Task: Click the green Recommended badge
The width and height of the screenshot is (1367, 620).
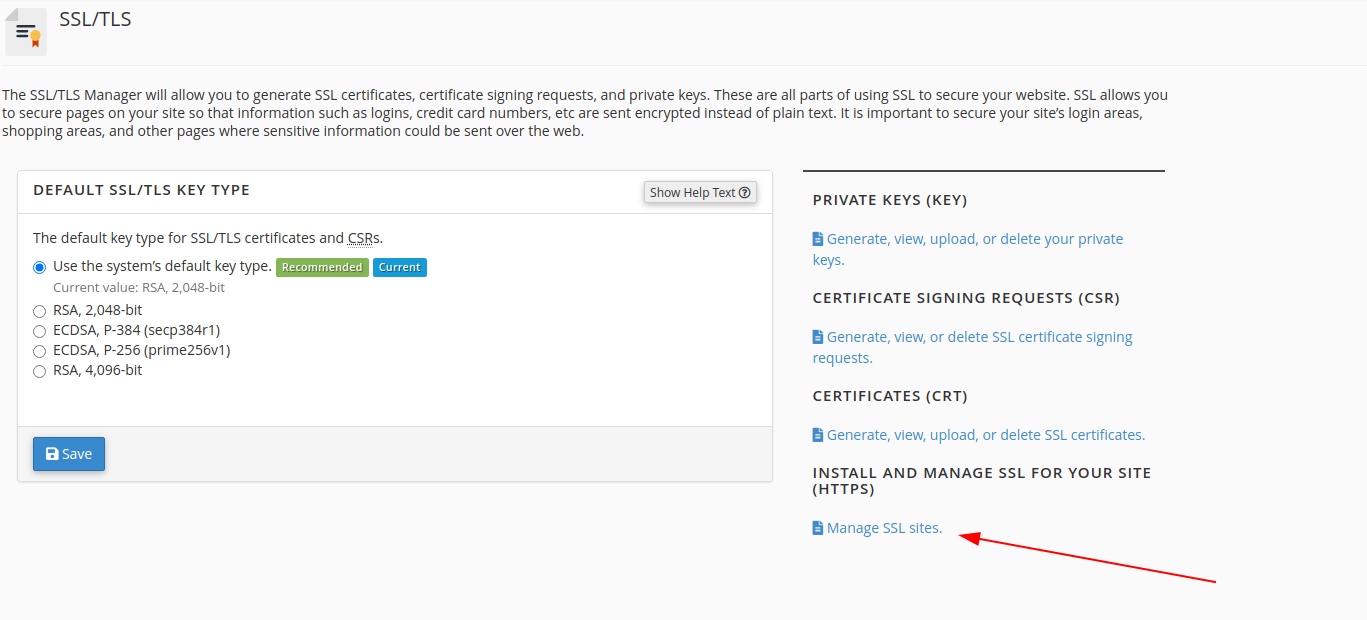Action: pyautogui.click(x=322, y=267)
